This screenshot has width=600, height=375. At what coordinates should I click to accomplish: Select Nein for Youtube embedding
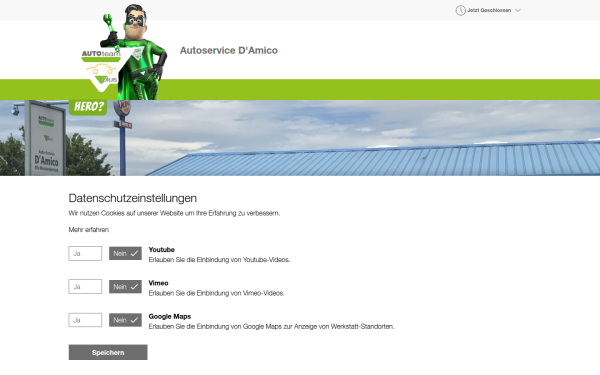pos(125,253)
